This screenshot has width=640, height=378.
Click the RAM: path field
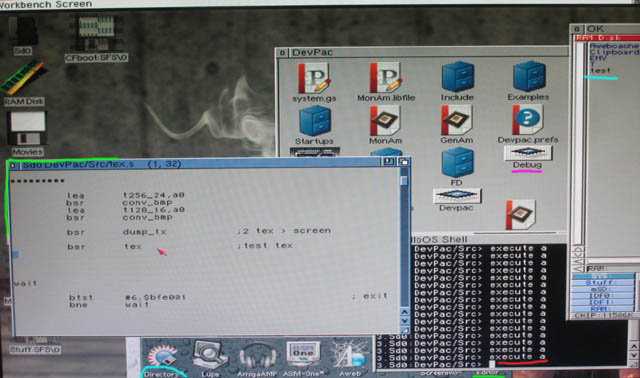click(612, 268)
